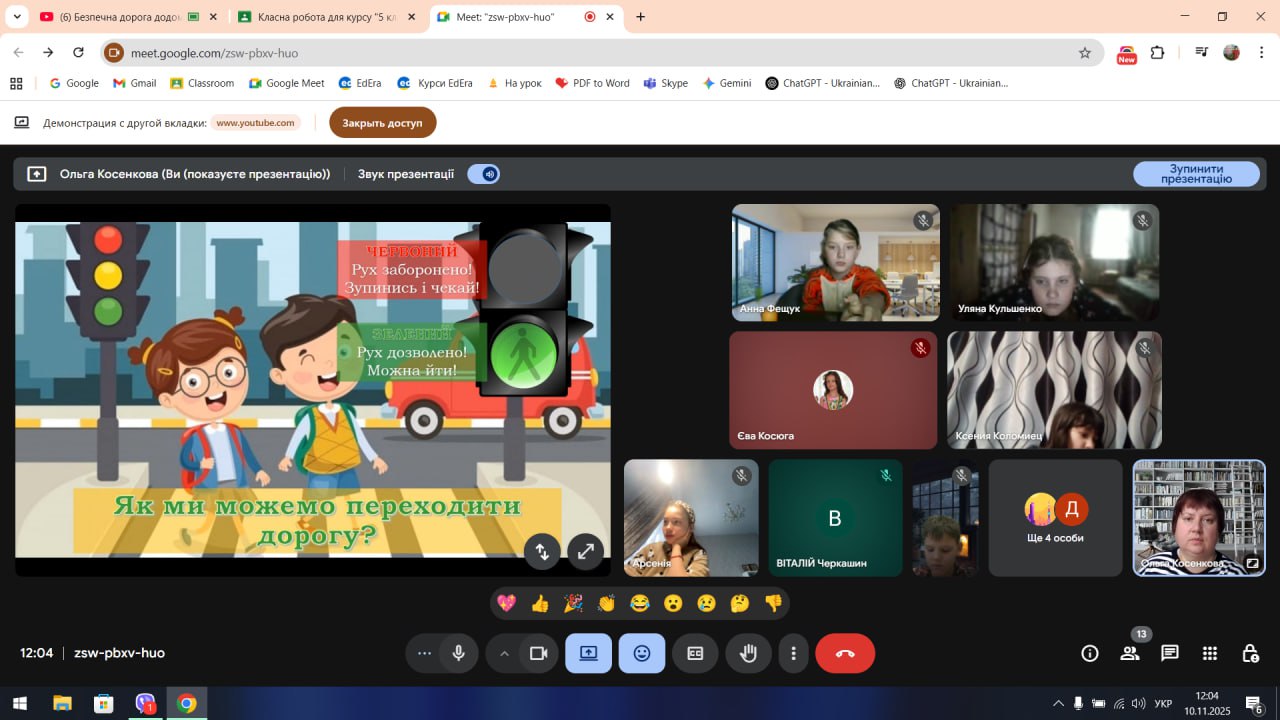Click "Зупинити презентацію" button

tap(1196, 174)
